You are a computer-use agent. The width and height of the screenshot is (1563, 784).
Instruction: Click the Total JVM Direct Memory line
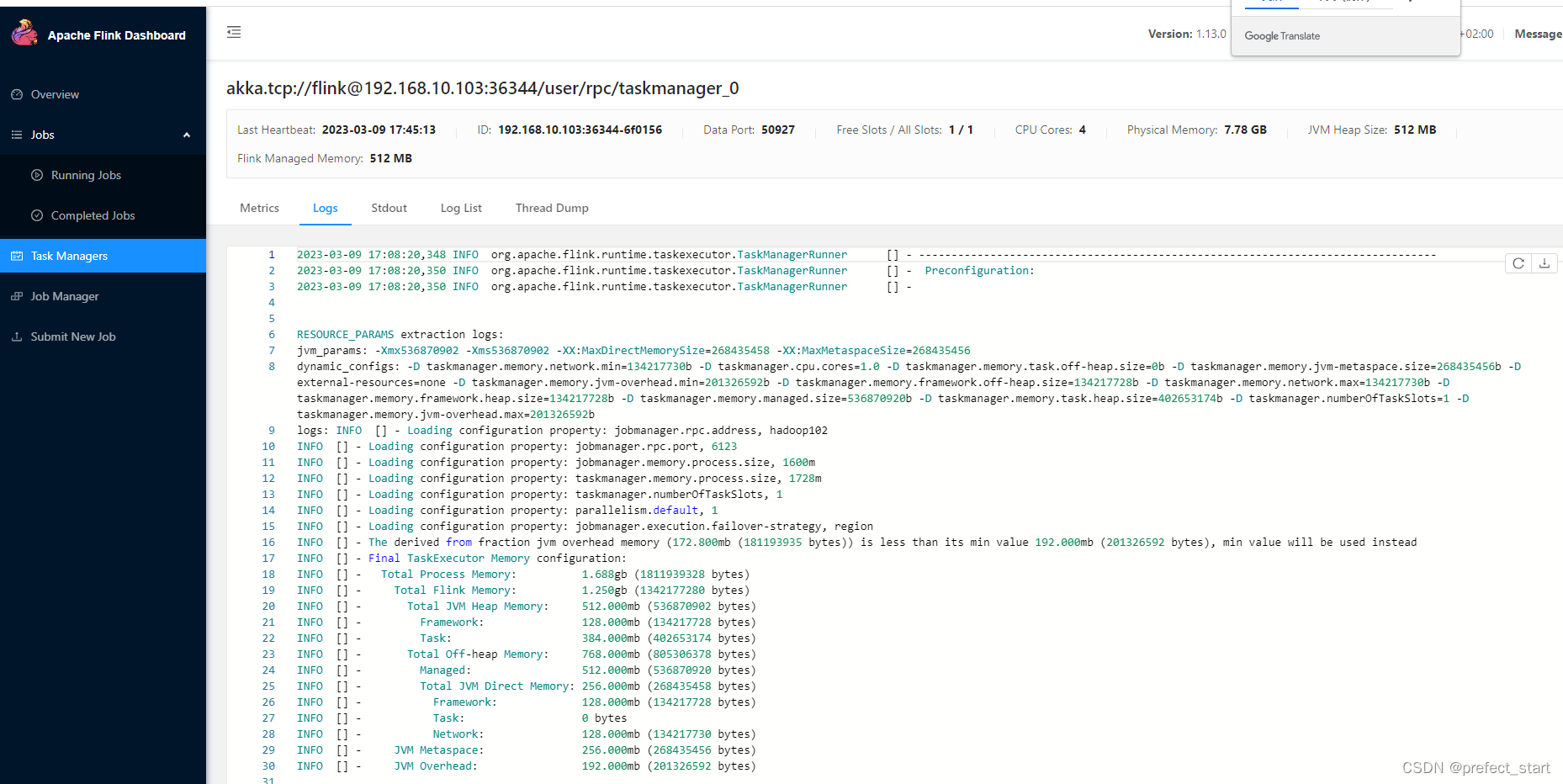click(x=527, y=686)
